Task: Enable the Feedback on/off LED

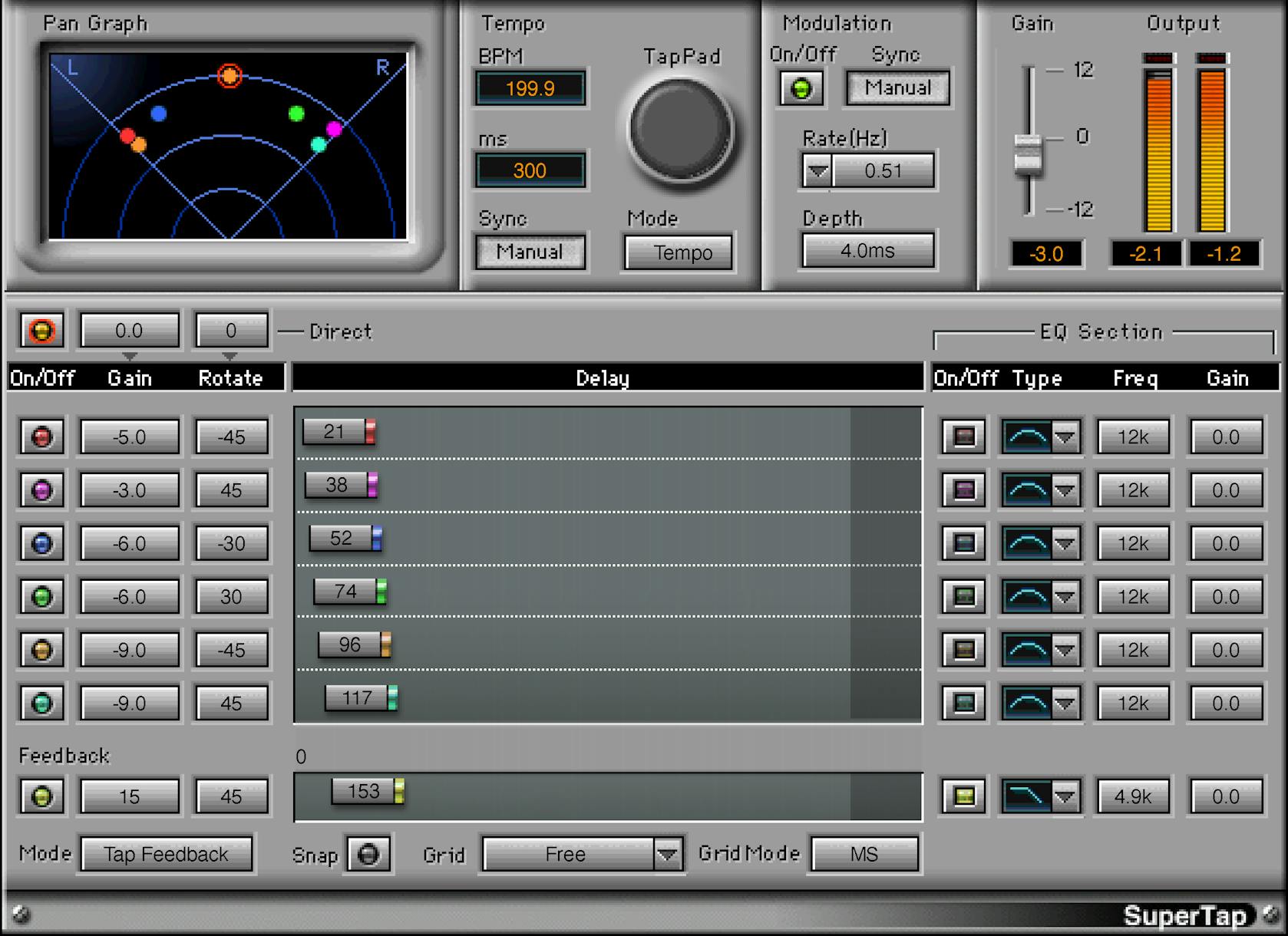Action: [x=41, y=796]
